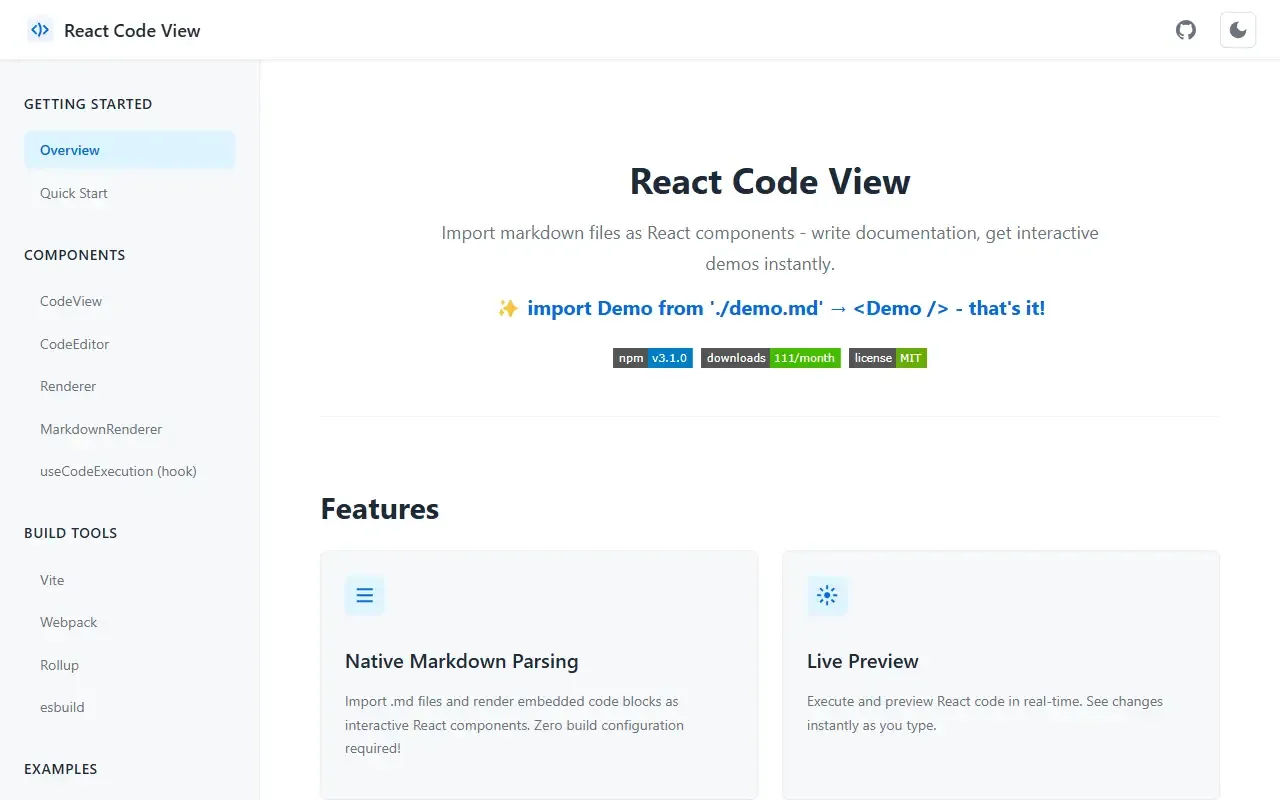Viewport: 1280px width, 800px height.
Task: Select Overview in the sidebar
Action: pos(130,150)
